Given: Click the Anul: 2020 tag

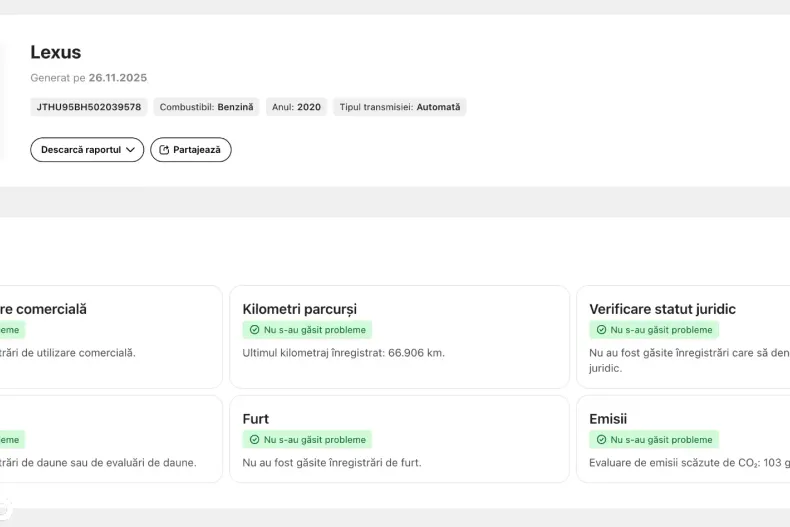Looking at the screenshot, I should [296, 107].
